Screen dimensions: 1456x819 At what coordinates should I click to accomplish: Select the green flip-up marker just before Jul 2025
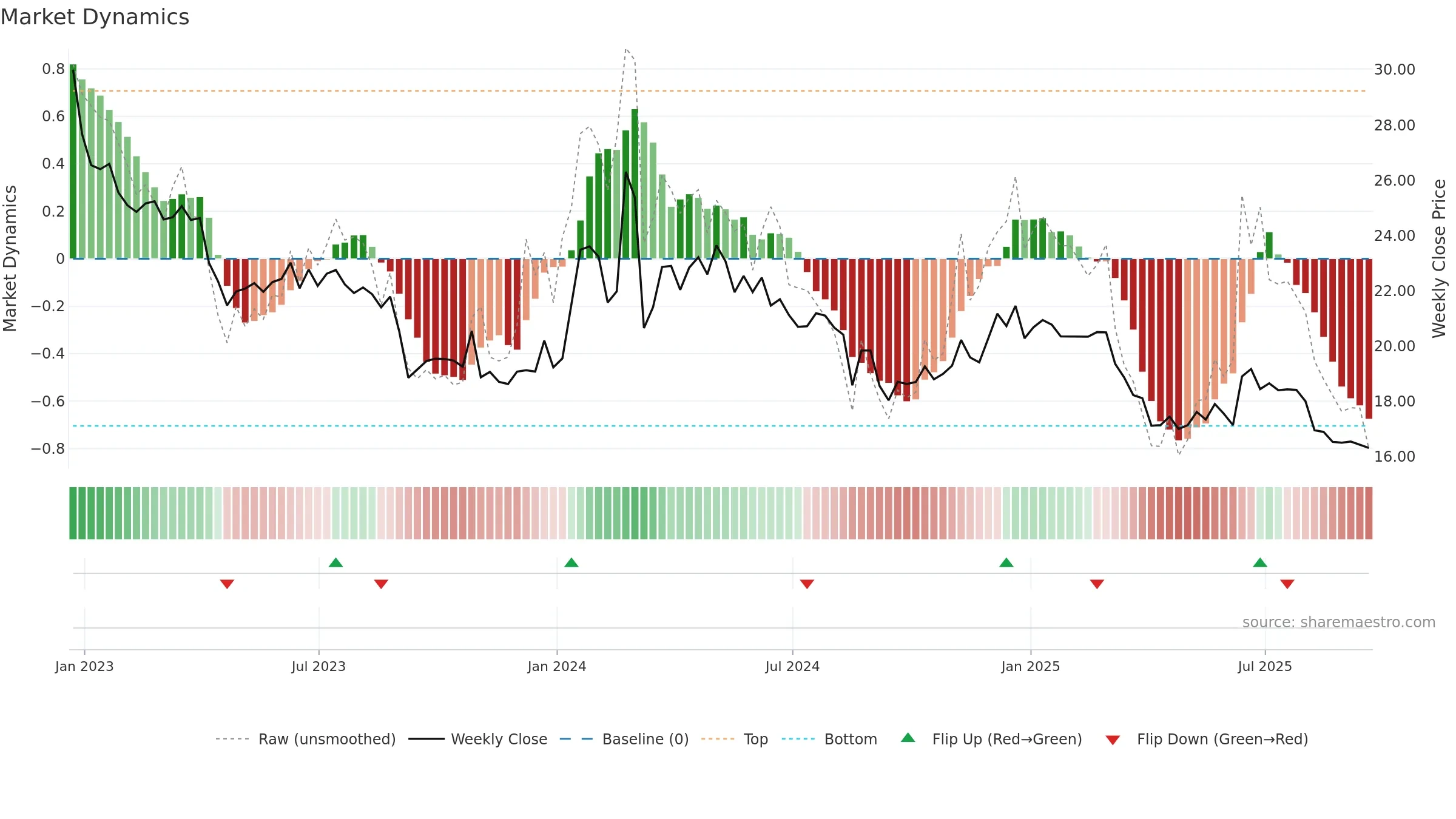[x=1259, y=562]
